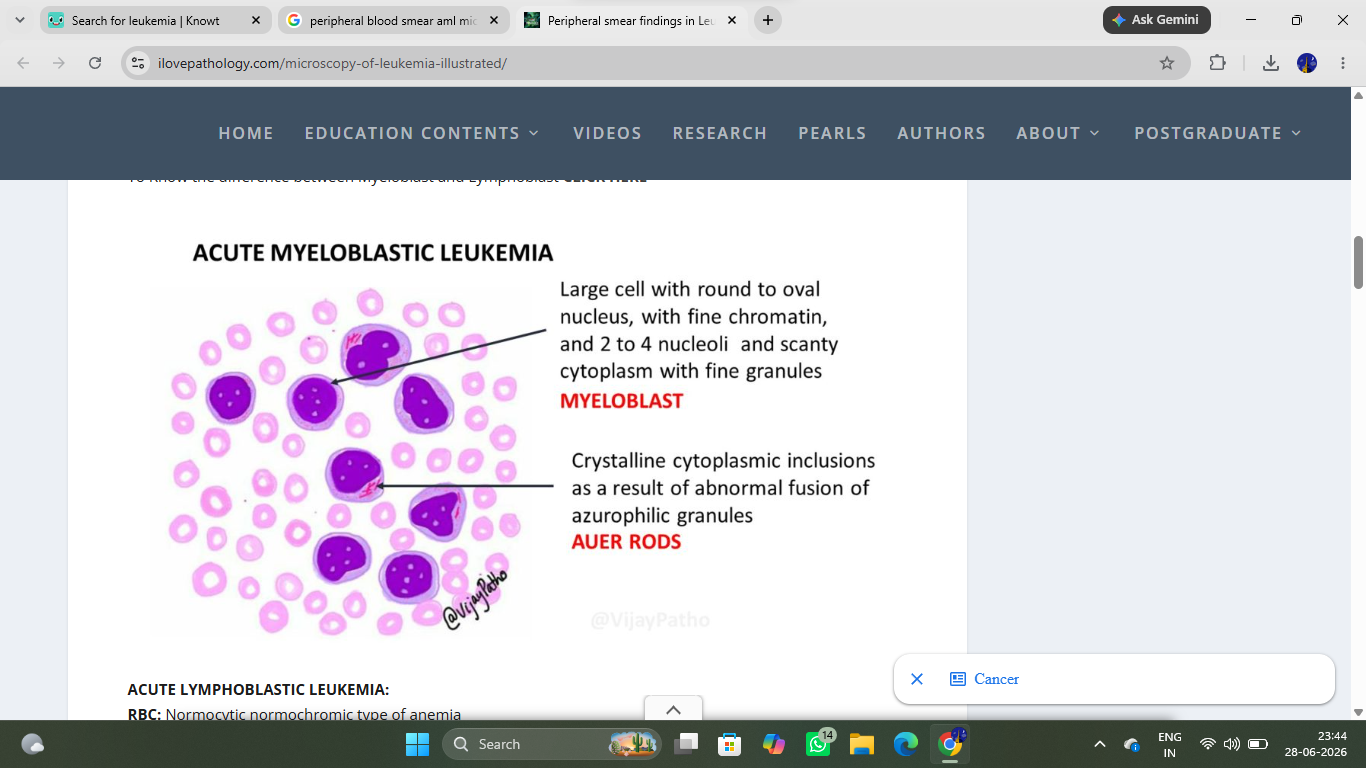Click the page vertical scrollbar thumb
This screenshot has width=1366, height=768.
(1358, 262)
